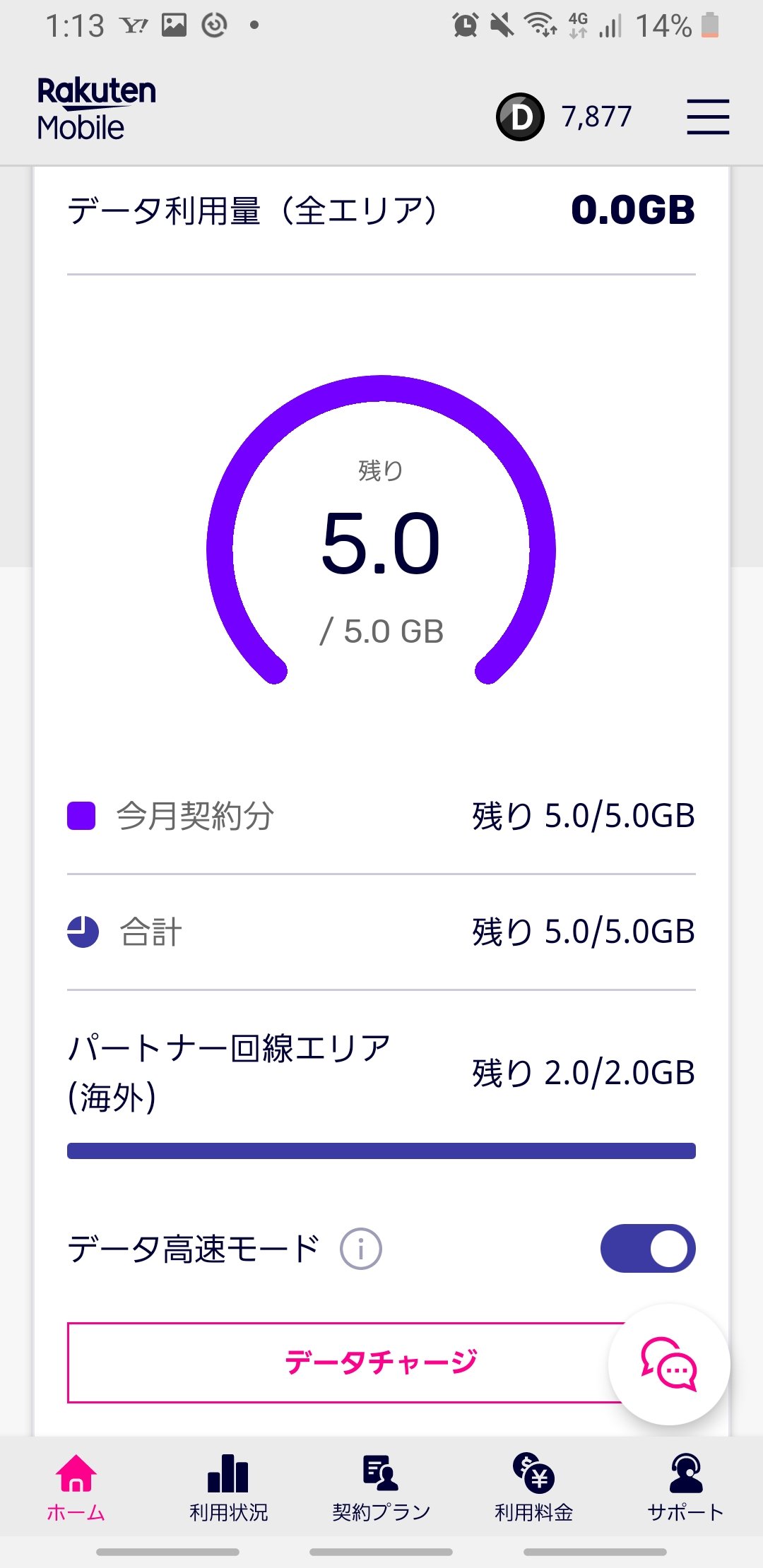Go to the ホーム tab

click(76, 1486)
